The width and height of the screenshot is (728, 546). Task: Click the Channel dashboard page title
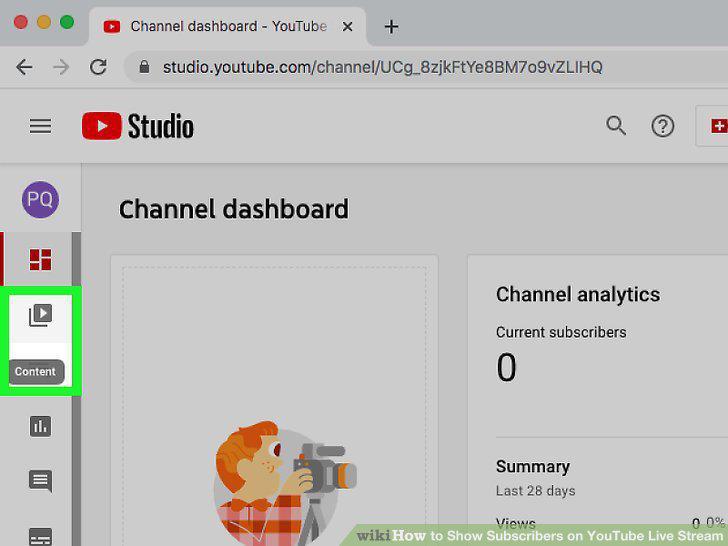234,209
